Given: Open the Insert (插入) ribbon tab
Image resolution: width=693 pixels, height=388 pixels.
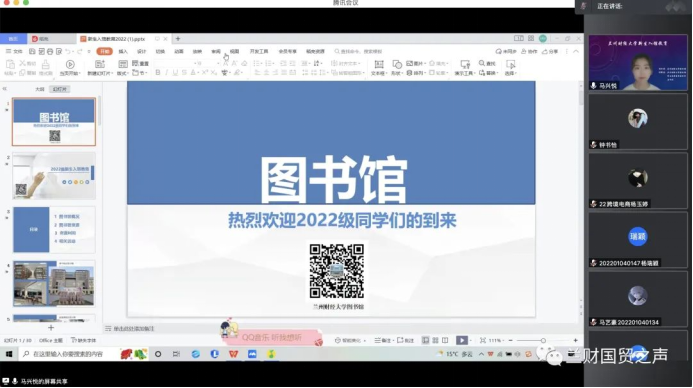Looking at the screenshot, I should [123, 52].
